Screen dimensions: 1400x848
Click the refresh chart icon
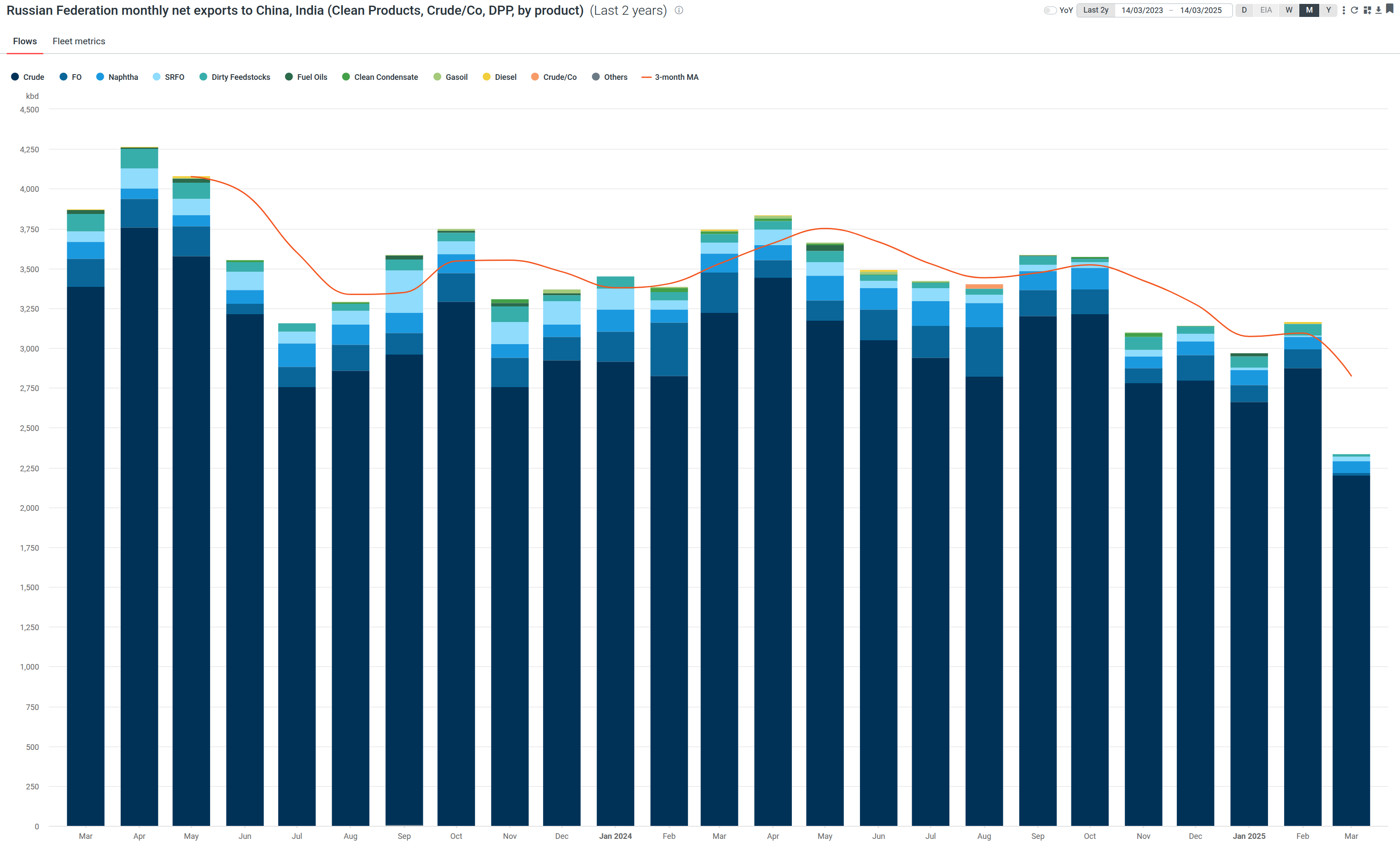[1354, 10]
